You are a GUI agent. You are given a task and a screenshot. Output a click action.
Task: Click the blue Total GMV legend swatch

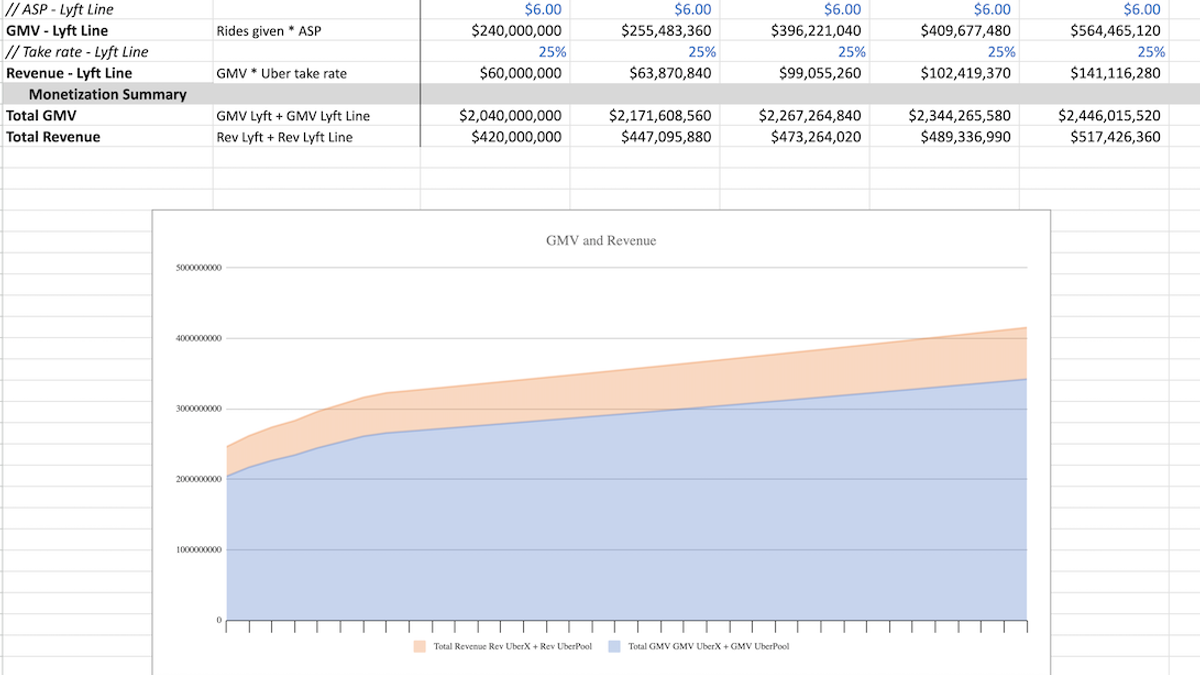point(615,646)
